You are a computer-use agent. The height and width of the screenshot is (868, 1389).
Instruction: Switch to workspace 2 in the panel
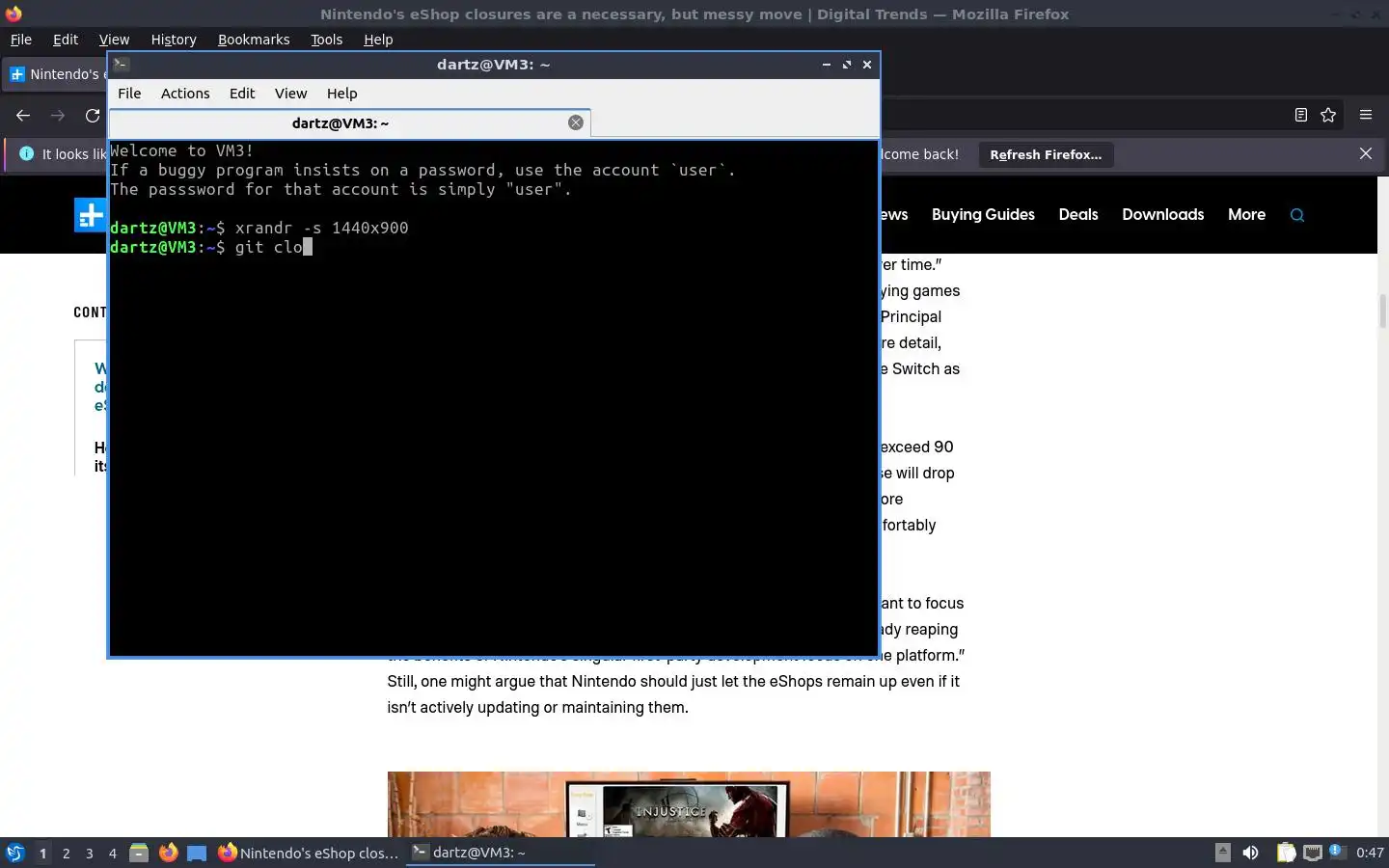pos(66,853)
